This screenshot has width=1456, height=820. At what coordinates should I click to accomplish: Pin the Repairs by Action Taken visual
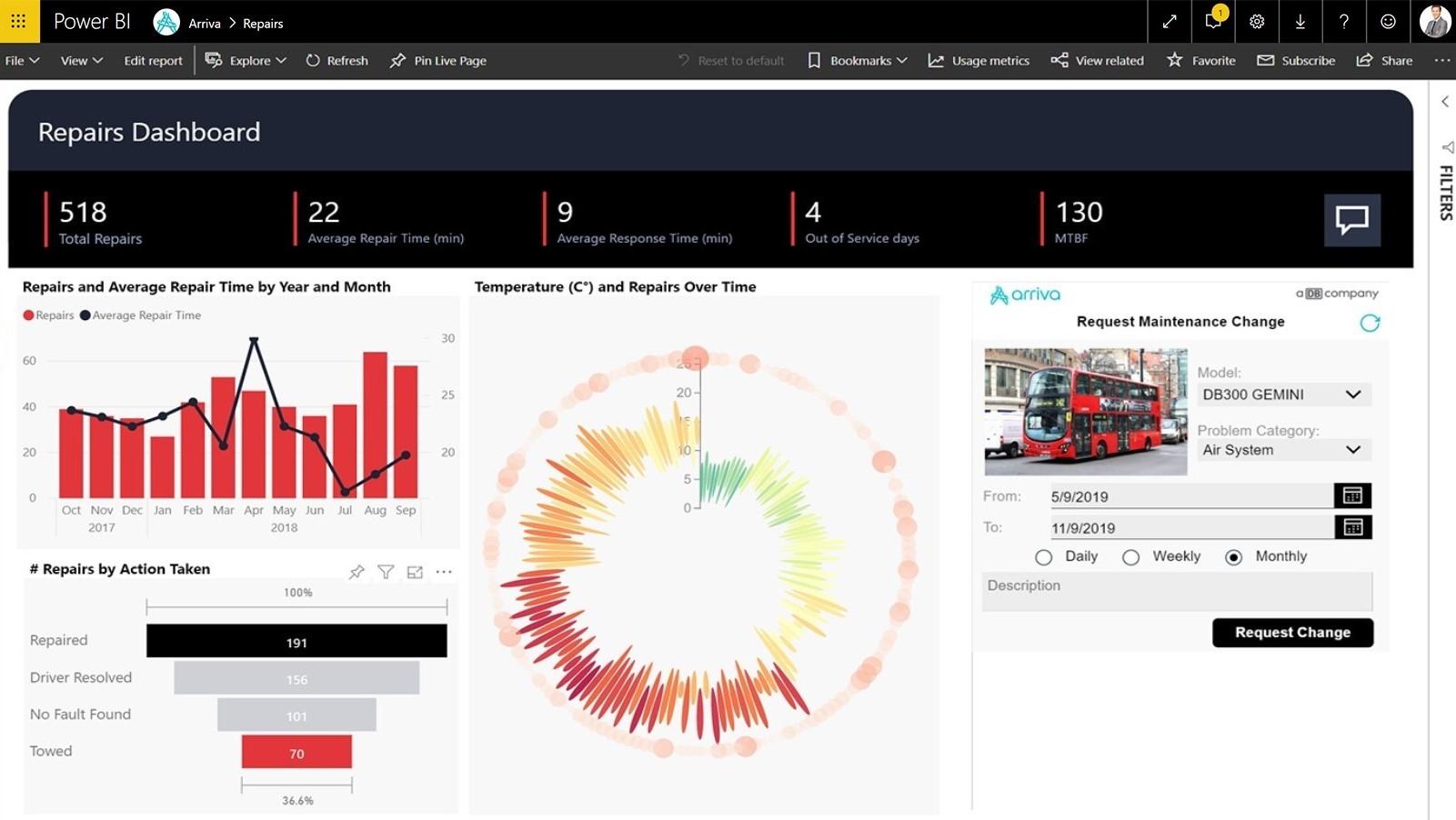pos(356,572)
